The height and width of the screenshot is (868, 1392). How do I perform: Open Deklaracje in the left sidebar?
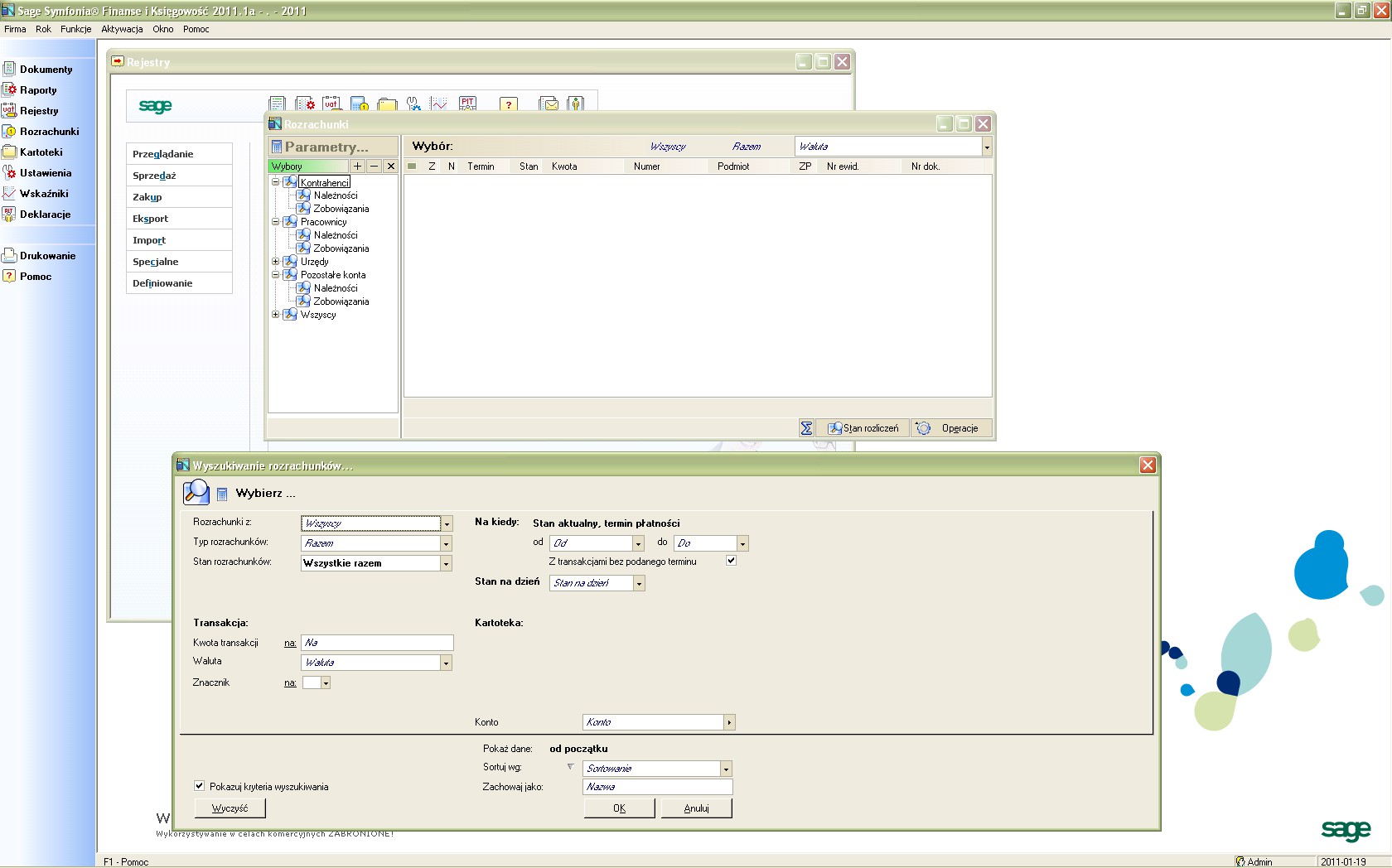pos(45,215)
